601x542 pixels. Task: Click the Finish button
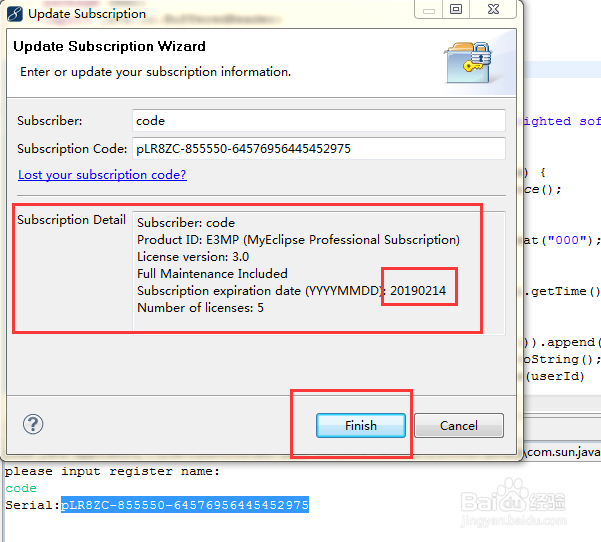(x=361, y=425)
